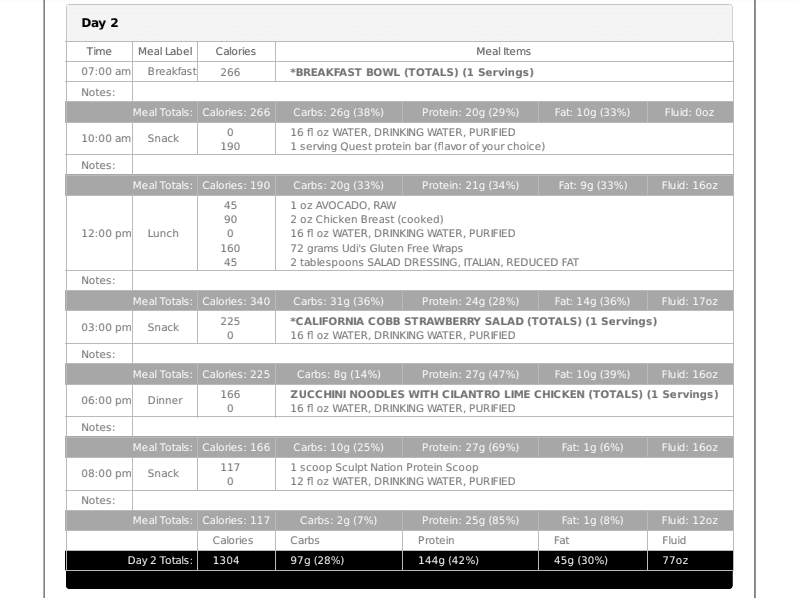Click the Quest protein bar item
This screenshot has width=797, height=598.
pos(417,146)
